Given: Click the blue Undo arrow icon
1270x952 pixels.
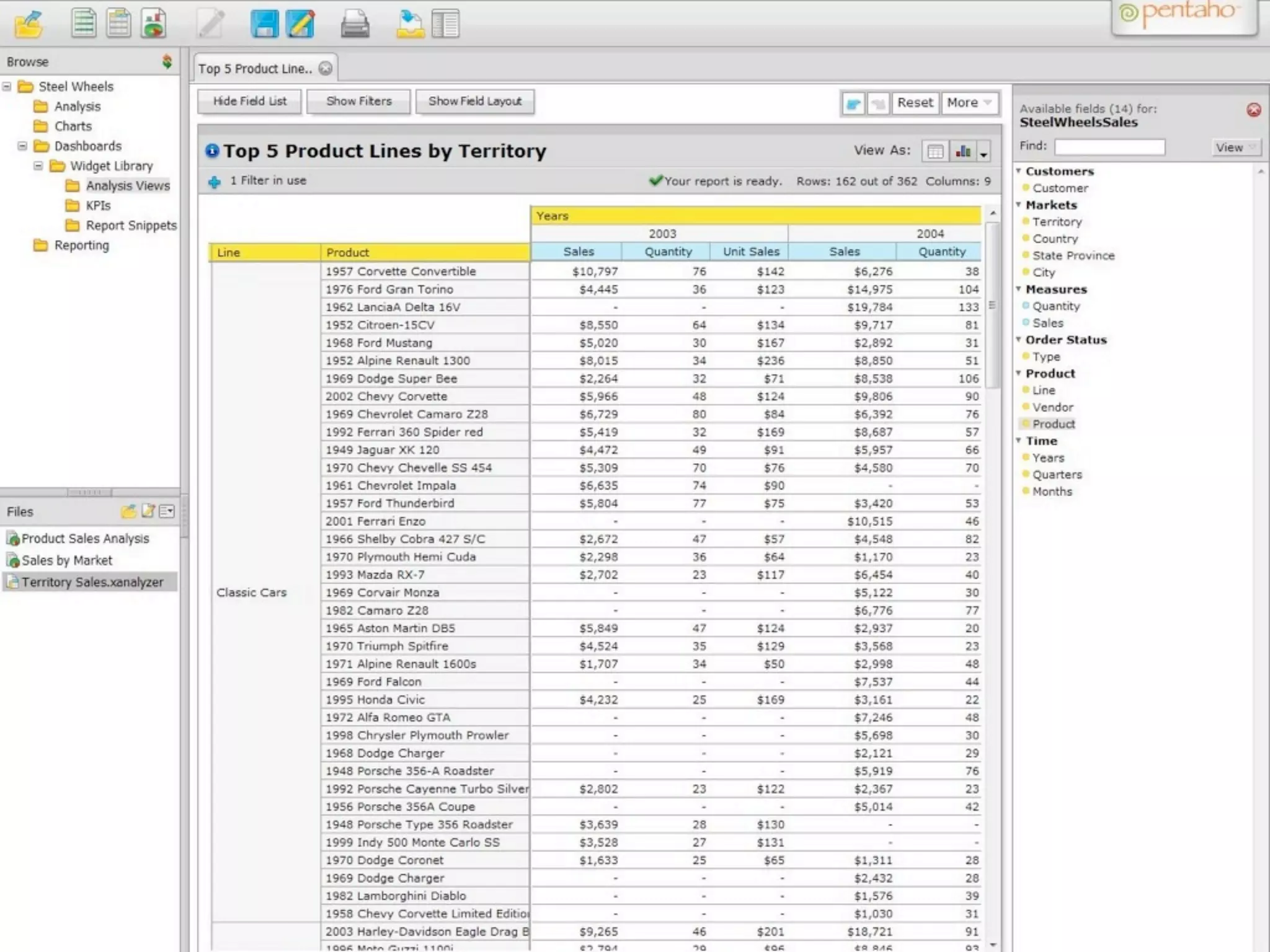Looking at the screenshot, I should pyautogui.click(x=854, y=103).
